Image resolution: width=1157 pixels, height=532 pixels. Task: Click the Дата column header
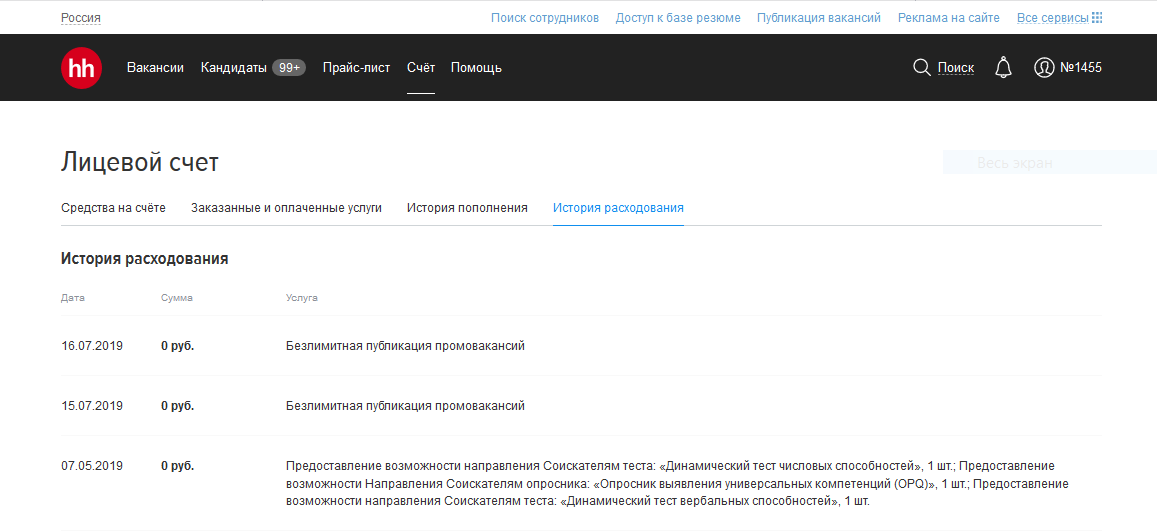pyautogui.click(x=73, y=298)
